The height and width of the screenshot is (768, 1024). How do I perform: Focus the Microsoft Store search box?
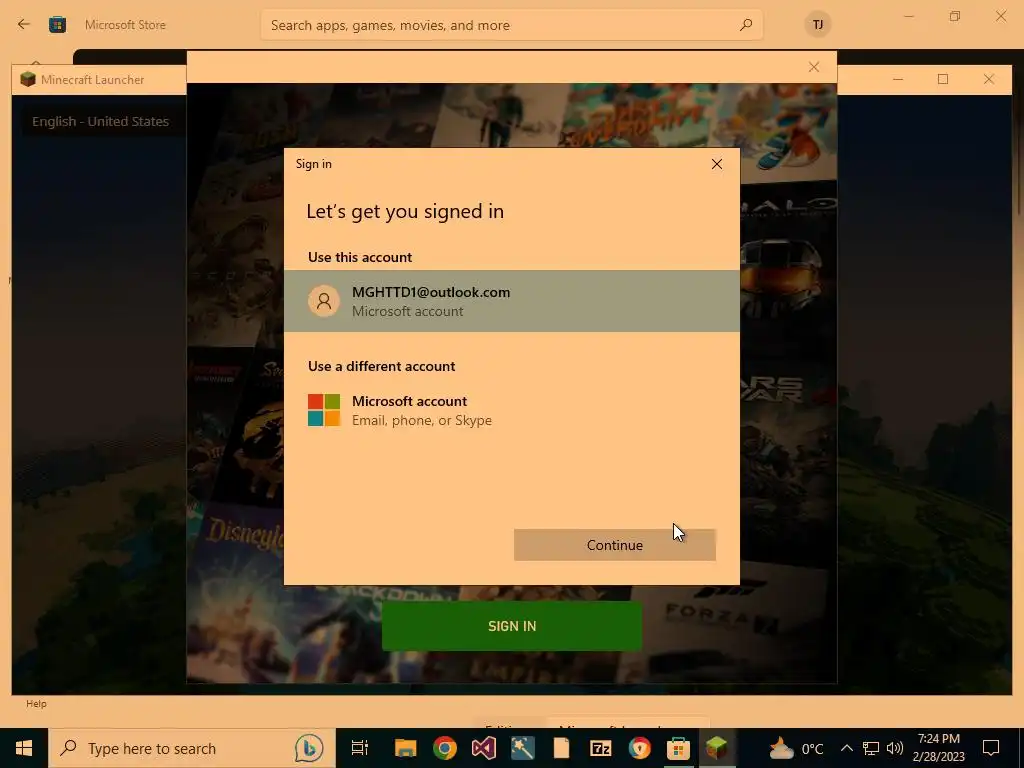click(511, 25)
